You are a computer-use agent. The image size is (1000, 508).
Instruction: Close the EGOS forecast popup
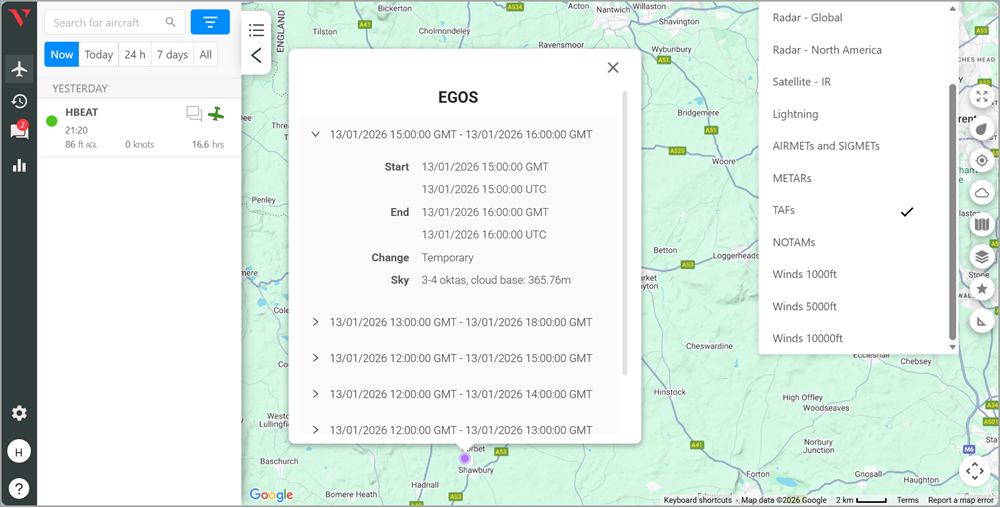613,68
